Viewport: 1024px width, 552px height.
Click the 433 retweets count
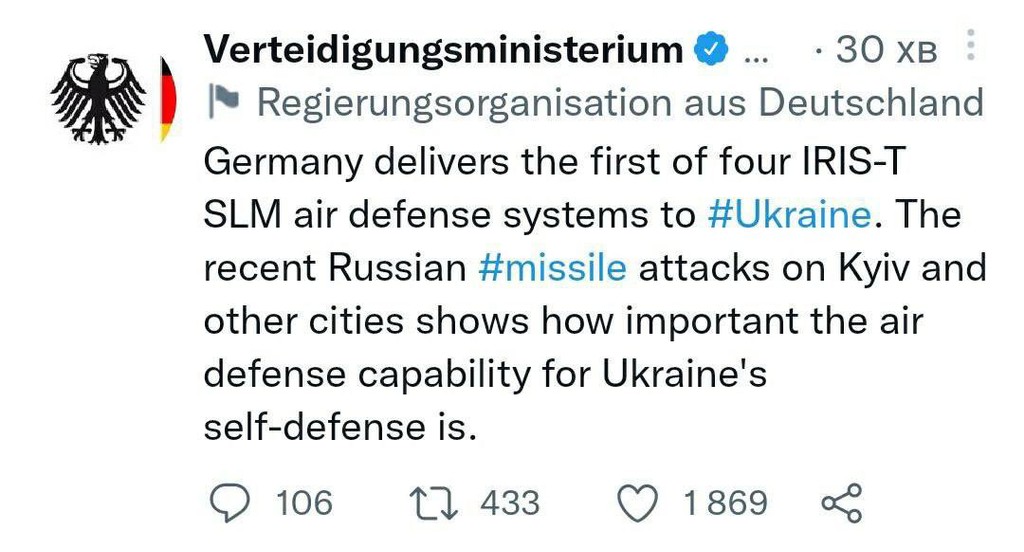510,502
